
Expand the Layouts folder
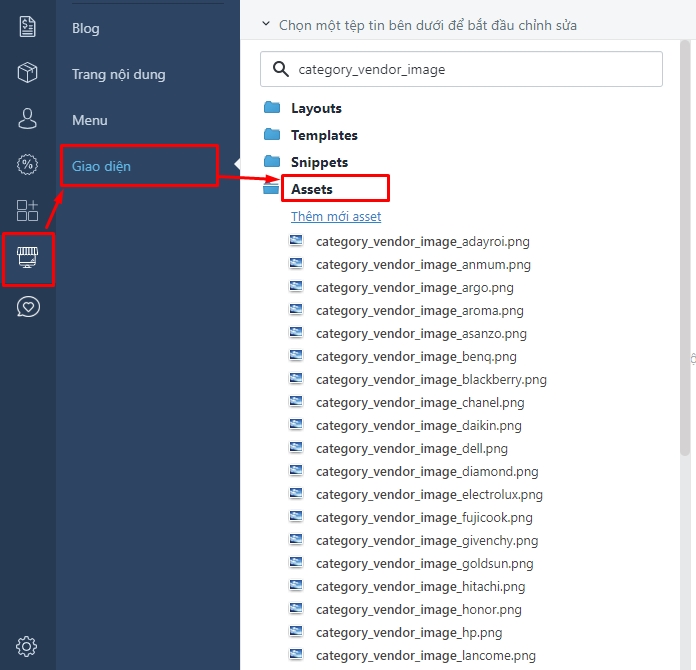(316, 108)
